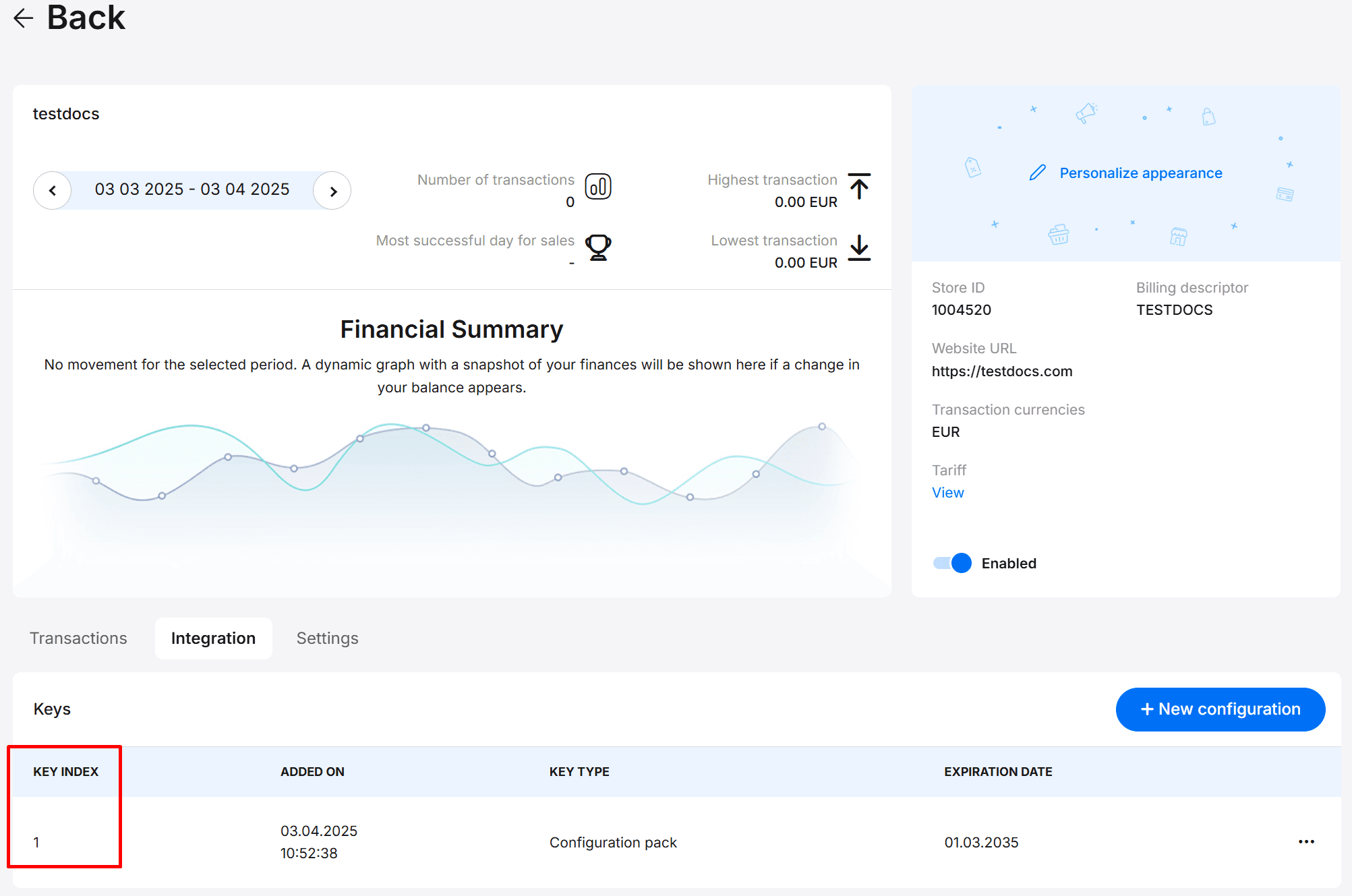Click the KEY INDEX column header

click(x=65, y=772)
